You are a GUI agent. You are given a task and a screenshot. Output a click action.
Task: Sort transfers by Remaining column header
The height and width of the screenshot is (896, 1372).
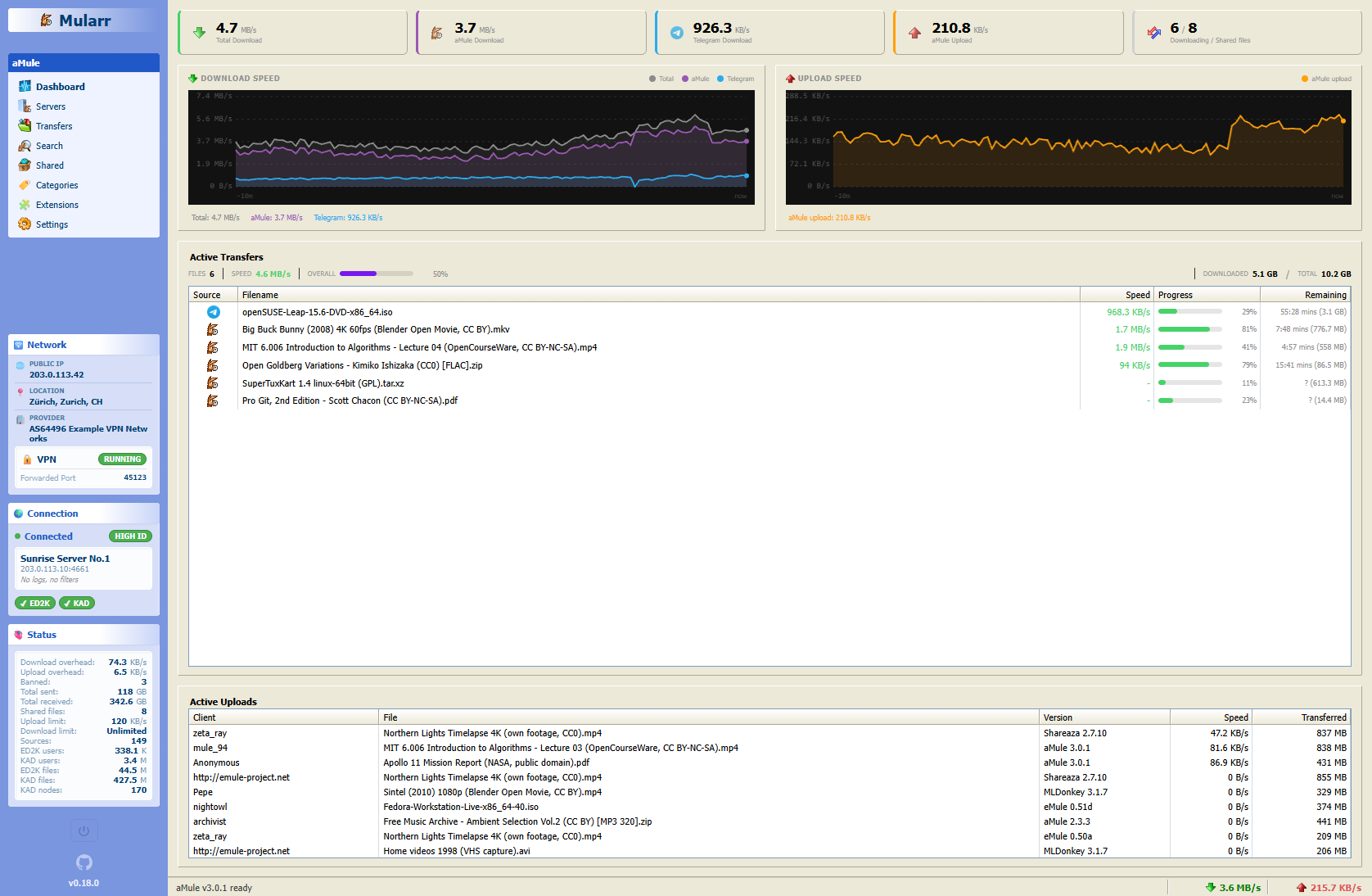click(1305, 295)
